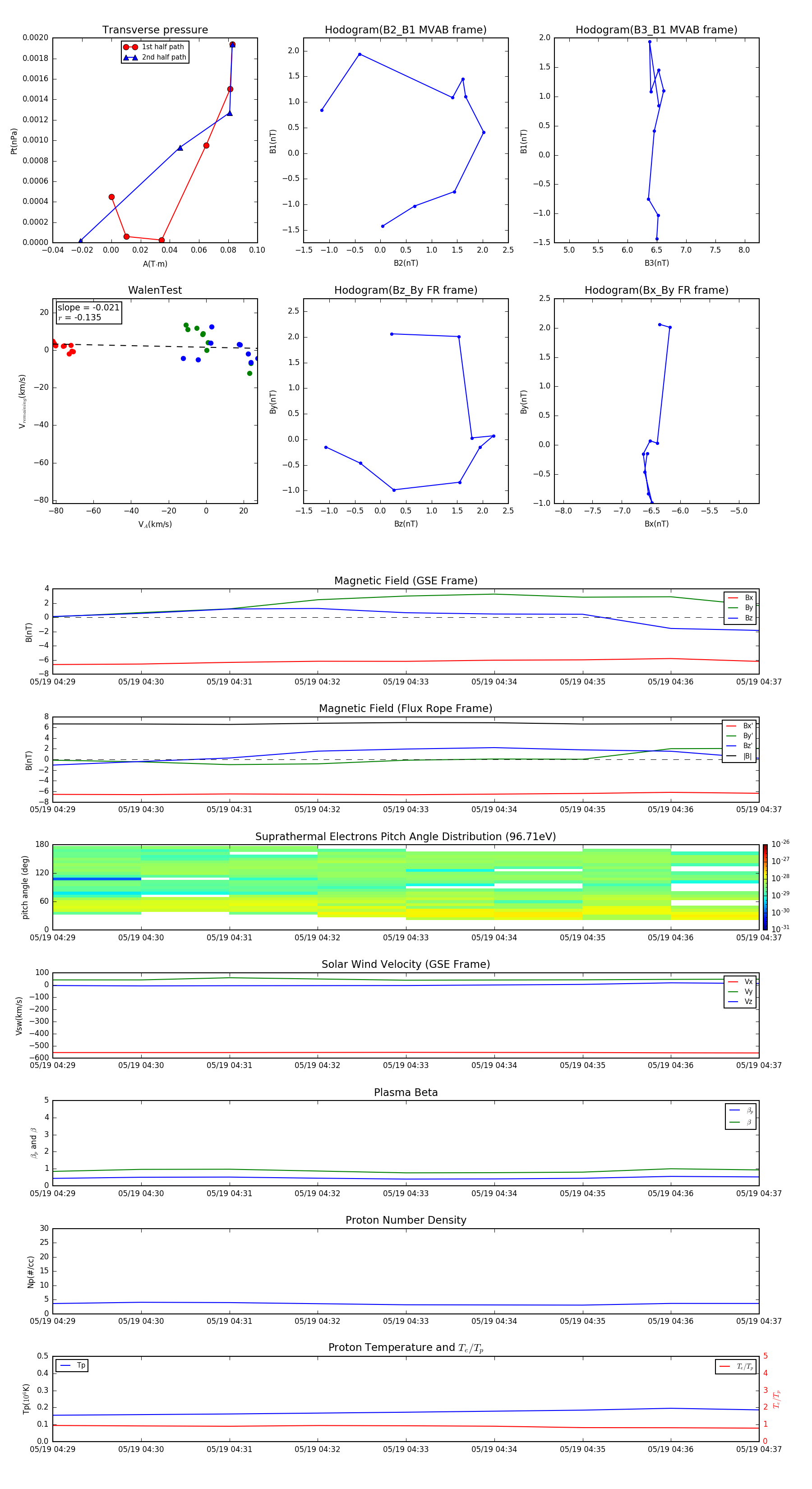
Task: Select 'Bz' in the GSE frame legend
Action: (x=741, y=618)
